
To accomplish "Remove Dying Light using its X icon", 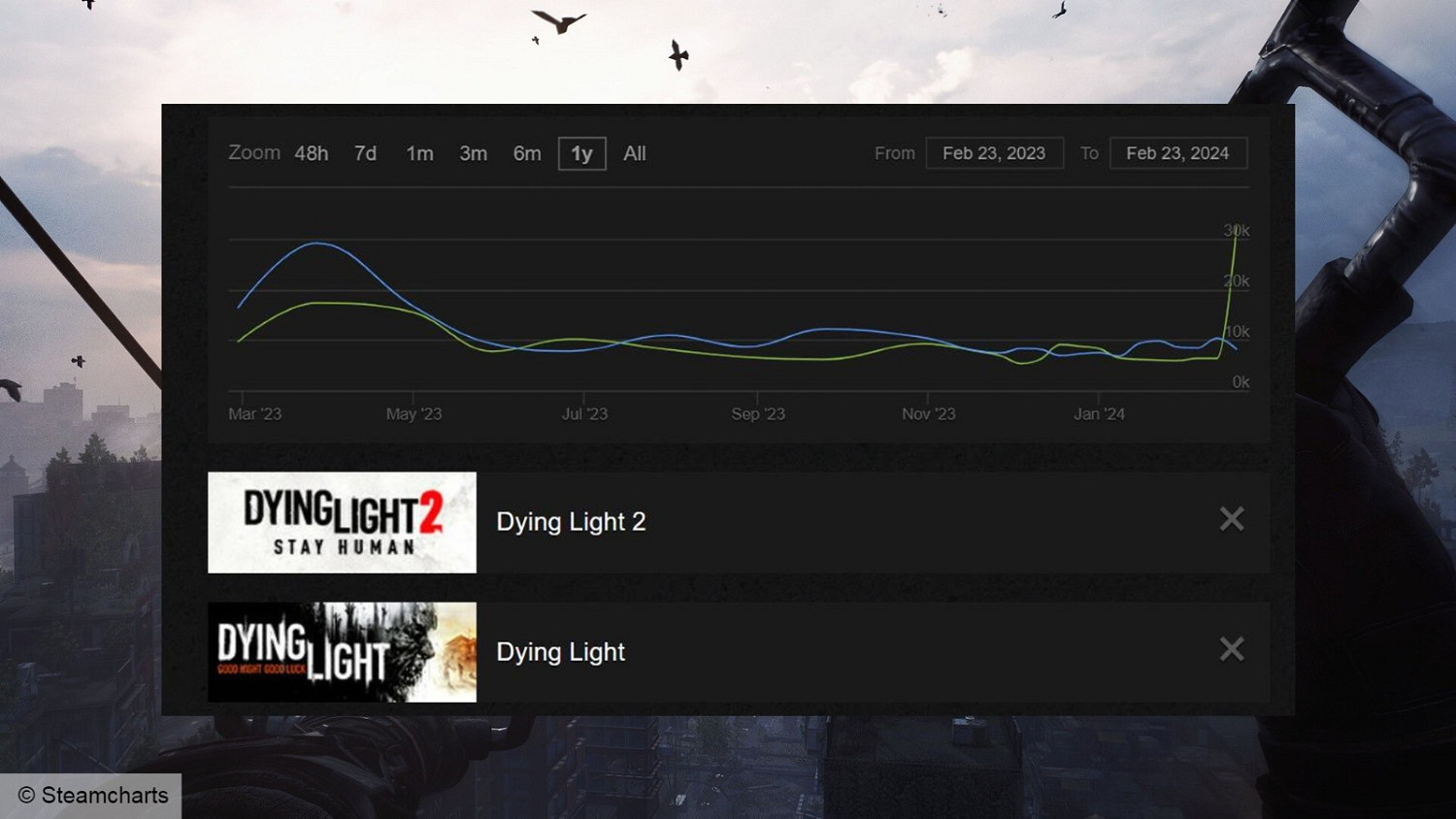I will pyautogui.click(x=1231, y=649).
